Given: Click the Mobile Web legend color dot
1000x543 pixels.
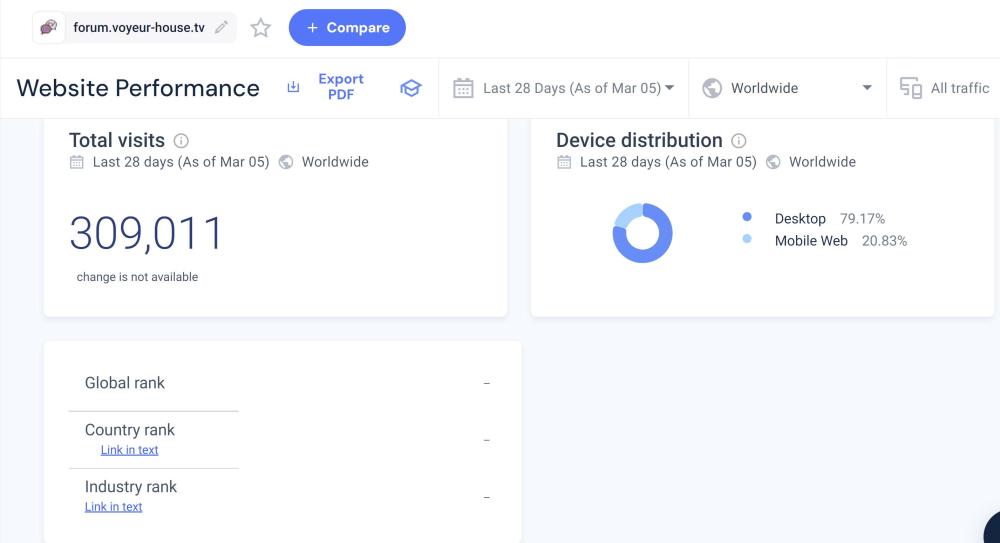Looking at the screenshot, I should (747, 240).
